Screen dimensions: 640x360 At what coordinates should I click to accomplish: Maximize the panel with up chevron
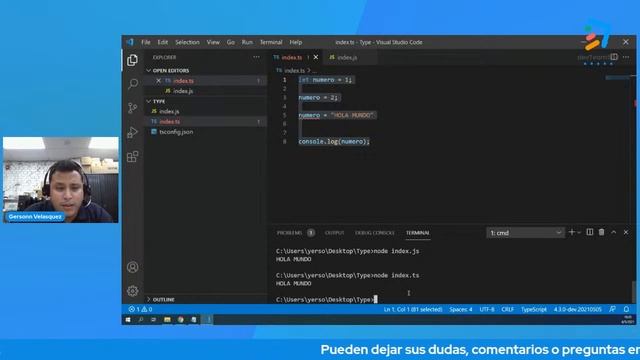tap(613, 232)
